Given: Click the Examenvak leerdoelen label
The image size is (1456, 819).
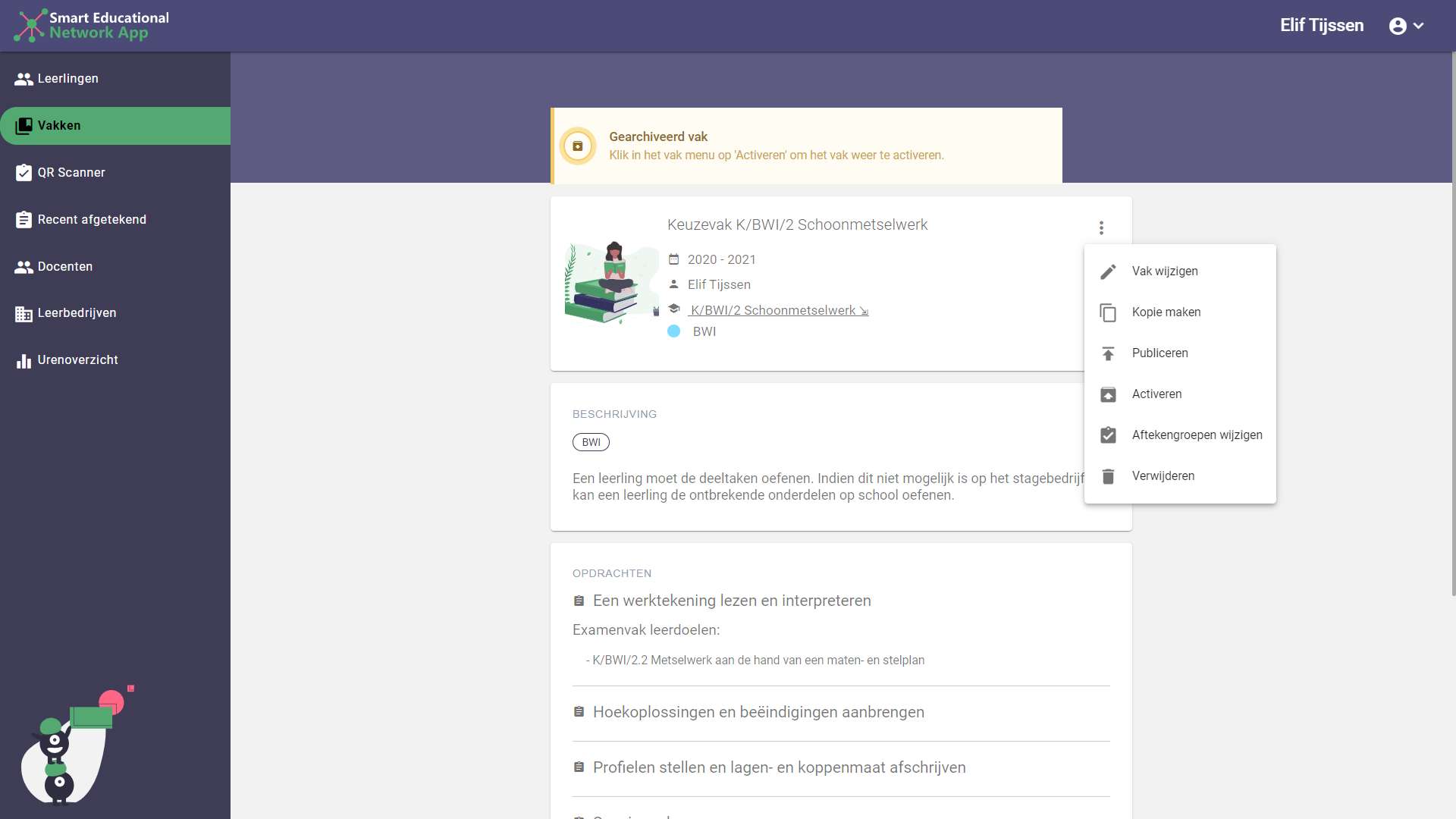Looking at the screenshot, I should (x=646, y=630).
